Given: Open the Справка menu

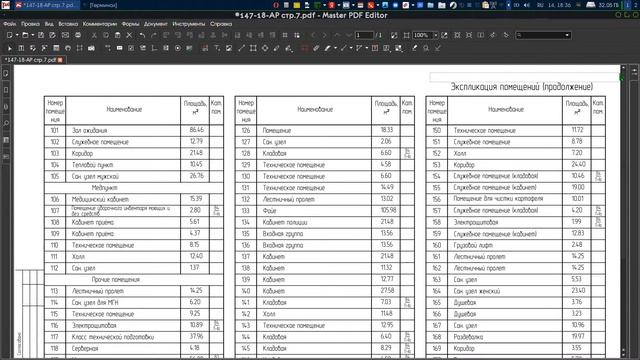Looking at the screenshot, I should [221, 24].
